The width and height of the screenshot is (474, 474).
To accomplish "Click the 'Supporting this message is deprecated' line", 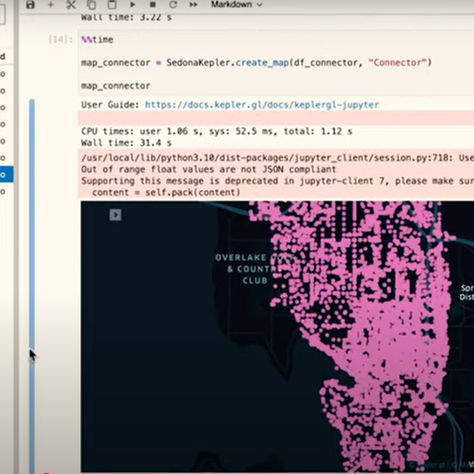I will coord(277,181).
